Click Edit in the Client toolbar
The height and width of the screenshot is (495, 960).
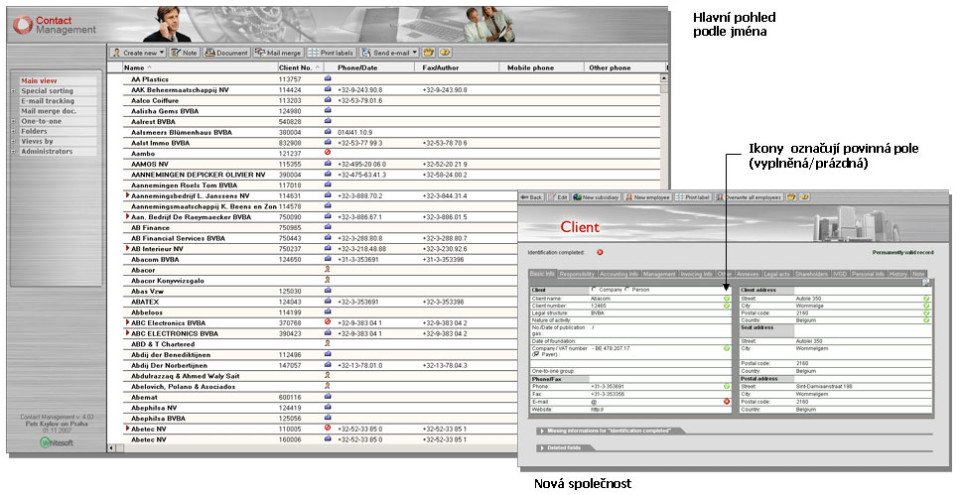point(558,197)
